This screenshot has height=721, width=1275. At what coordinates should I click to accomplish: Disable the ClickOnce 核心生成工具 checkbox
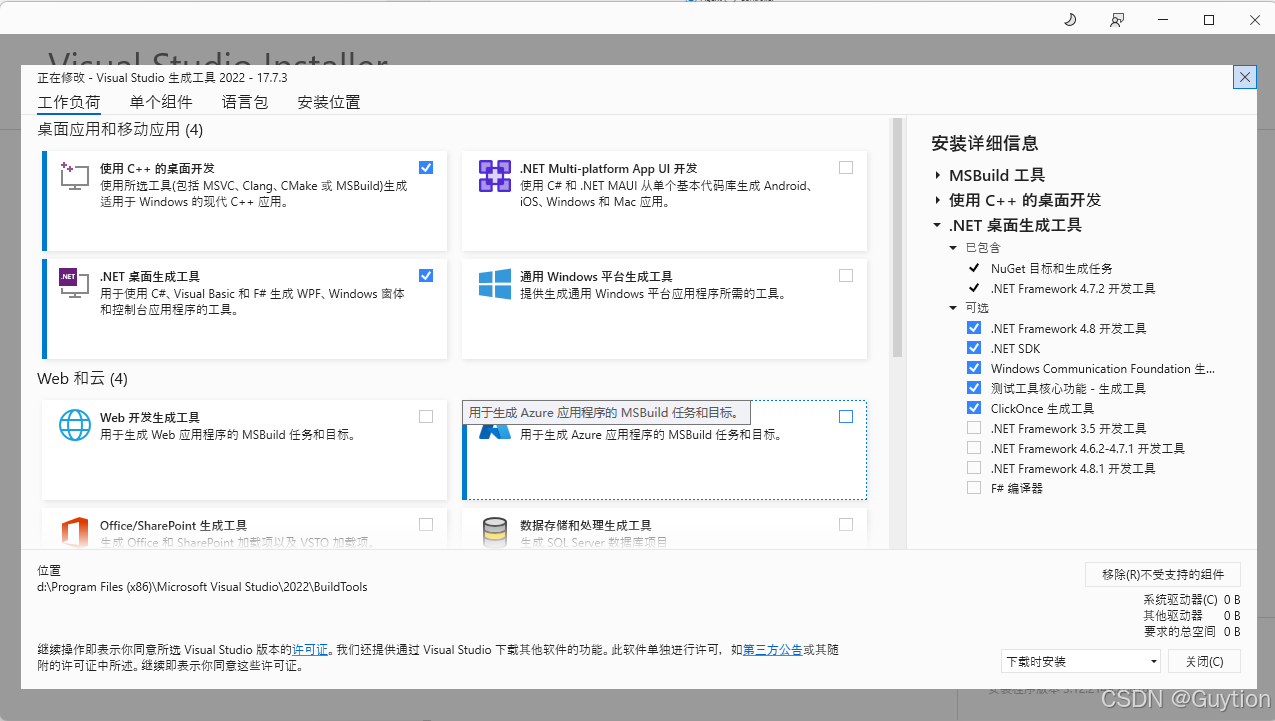click(x=974, y=407)
